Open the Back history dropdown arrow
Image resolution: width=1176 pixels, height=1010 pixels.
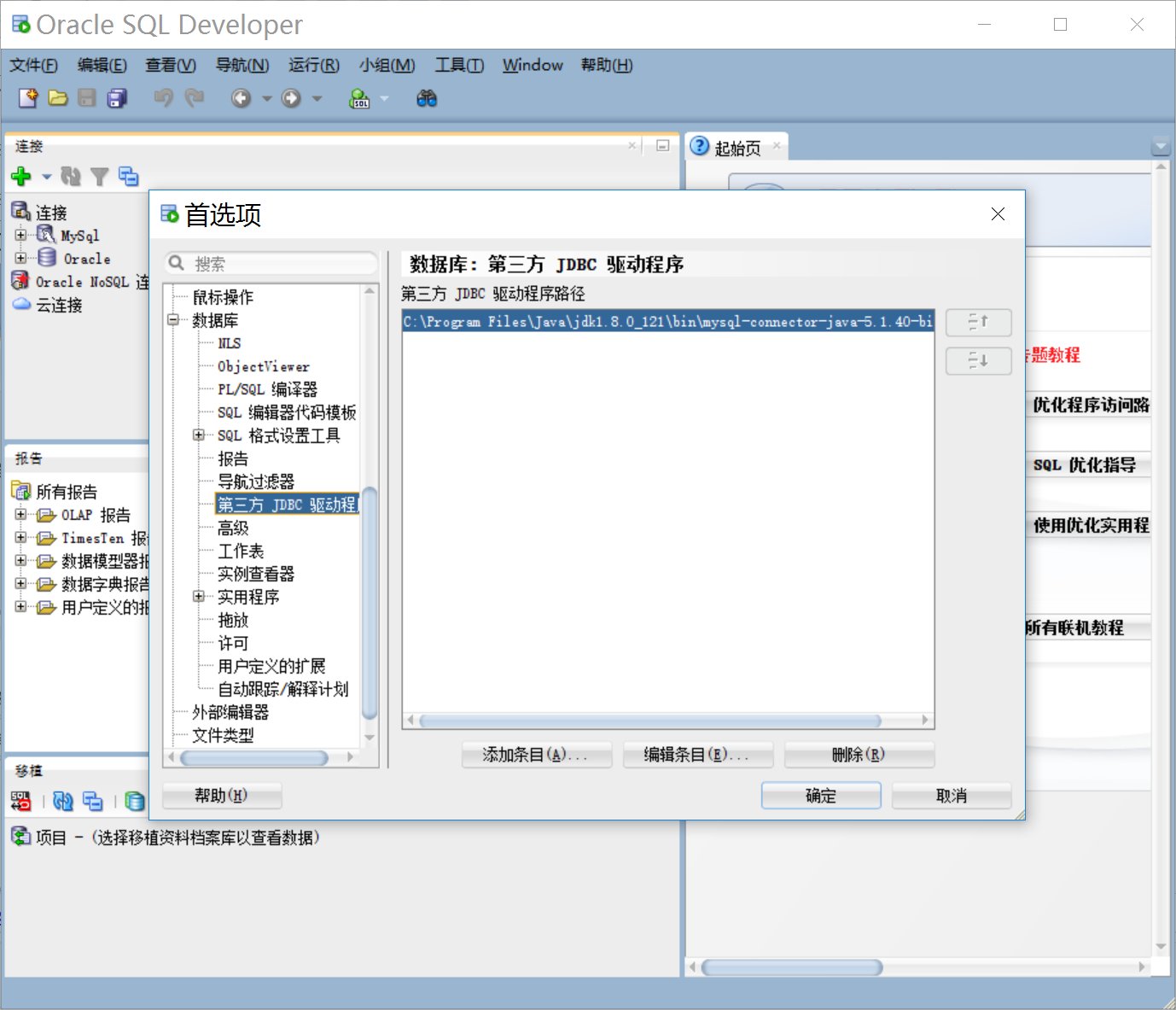pos(267,98)
